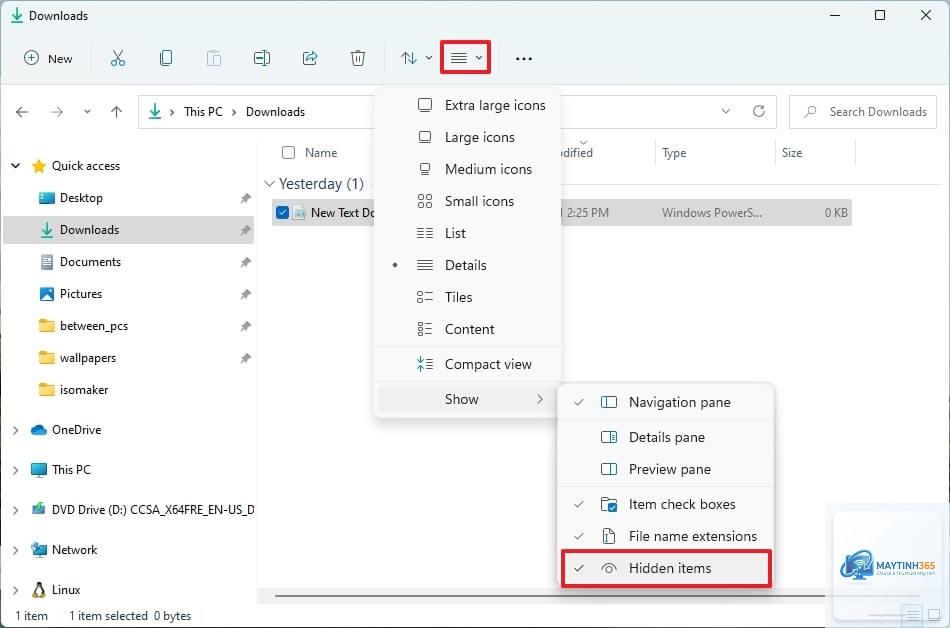Collapse the Yesterday (1) group

[270, 183]
